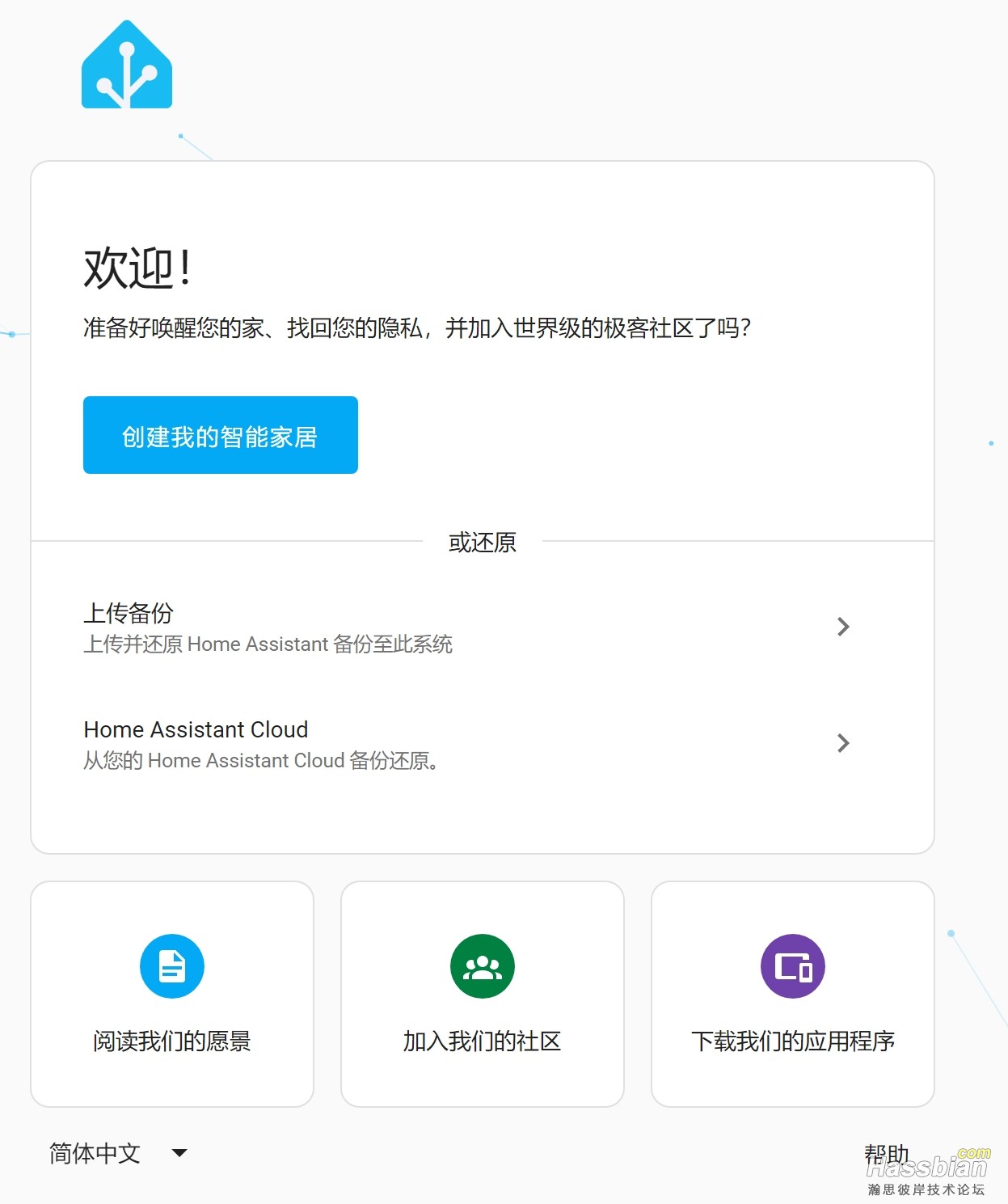Image resolution: width=1008 pixels, height=1204 pixels.
Task: Open 下载我们的应用程序 card
Action: point(793,994)
